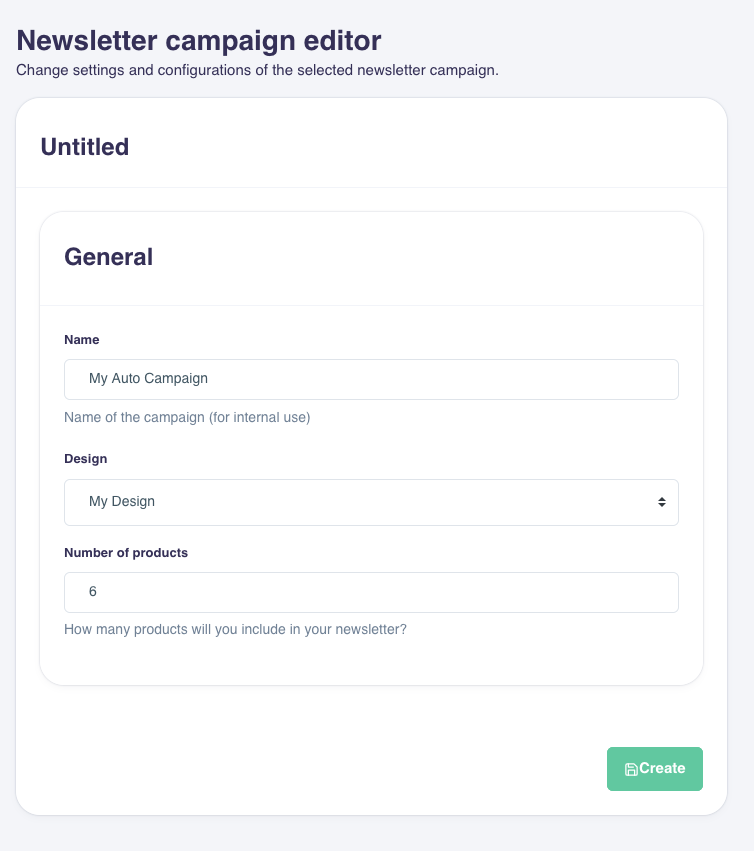This screenshot has width=754, height=851.
Task: Click the "My Auto Campaign" text
Action: [x=149, y=379]
